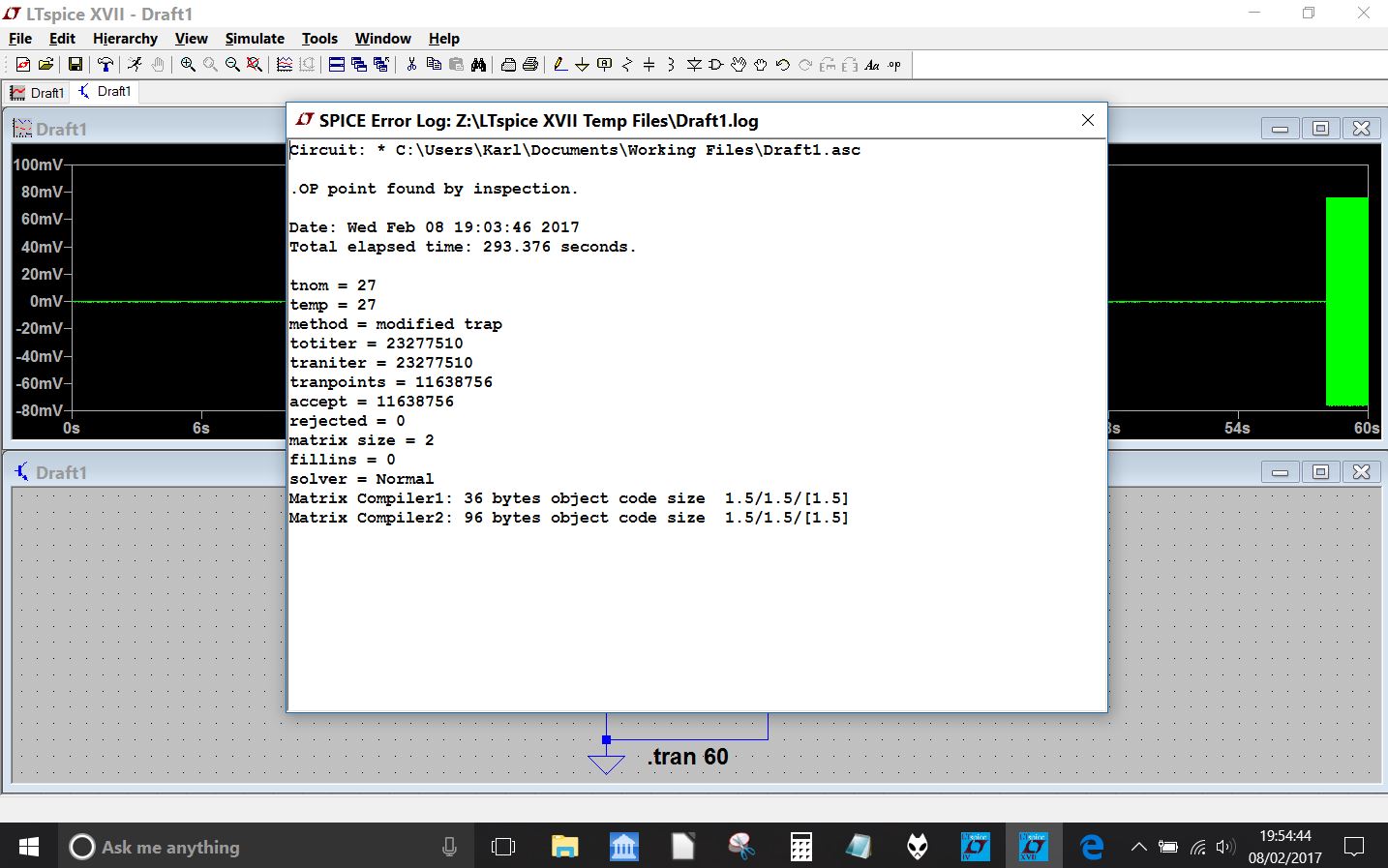Minimize the Draft1 schematic child window

pyautogui.click(x=1280, y=471)
